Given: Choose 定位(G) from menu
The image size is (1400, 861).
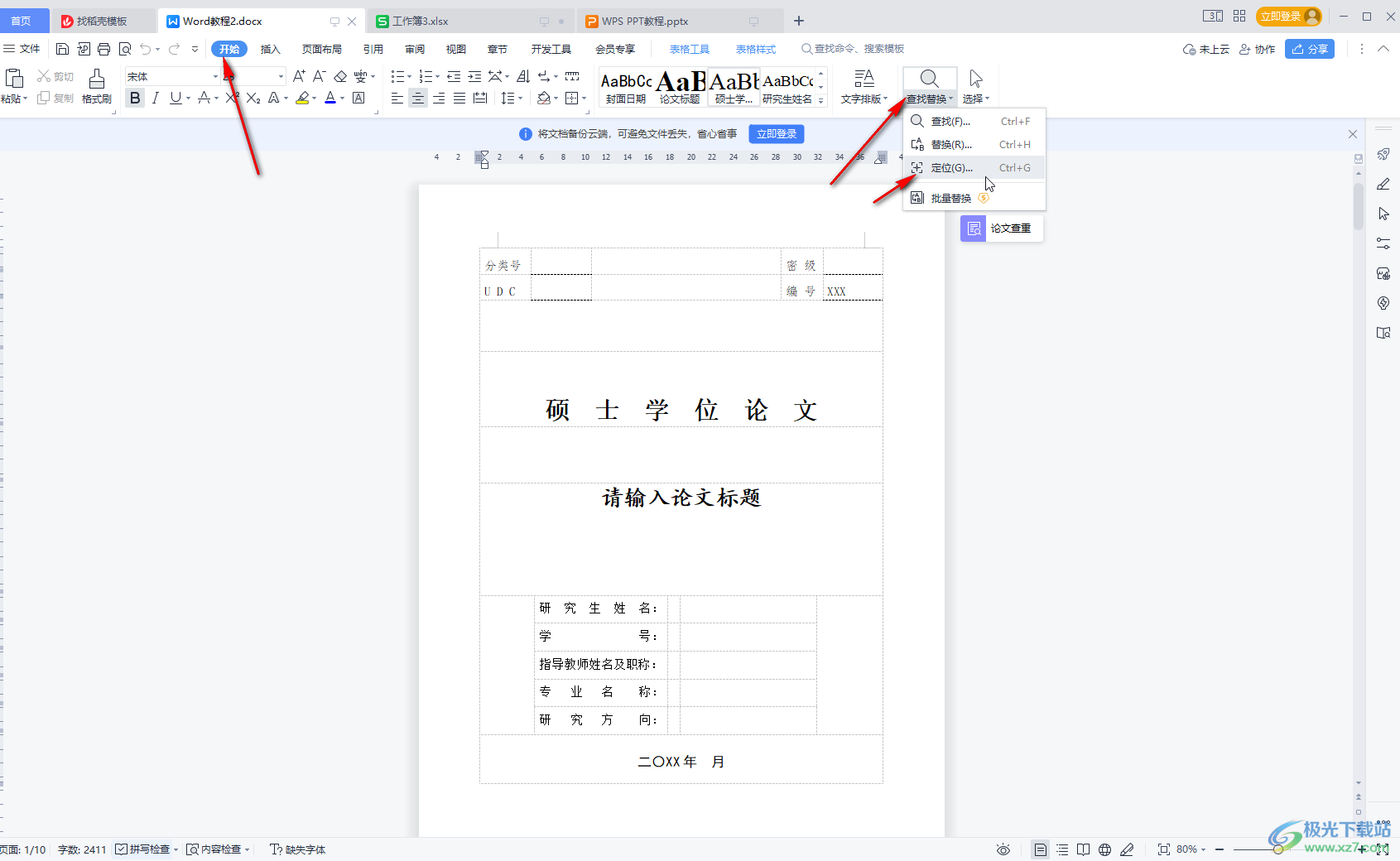Looking at the screenshot, I should point(974,168).
